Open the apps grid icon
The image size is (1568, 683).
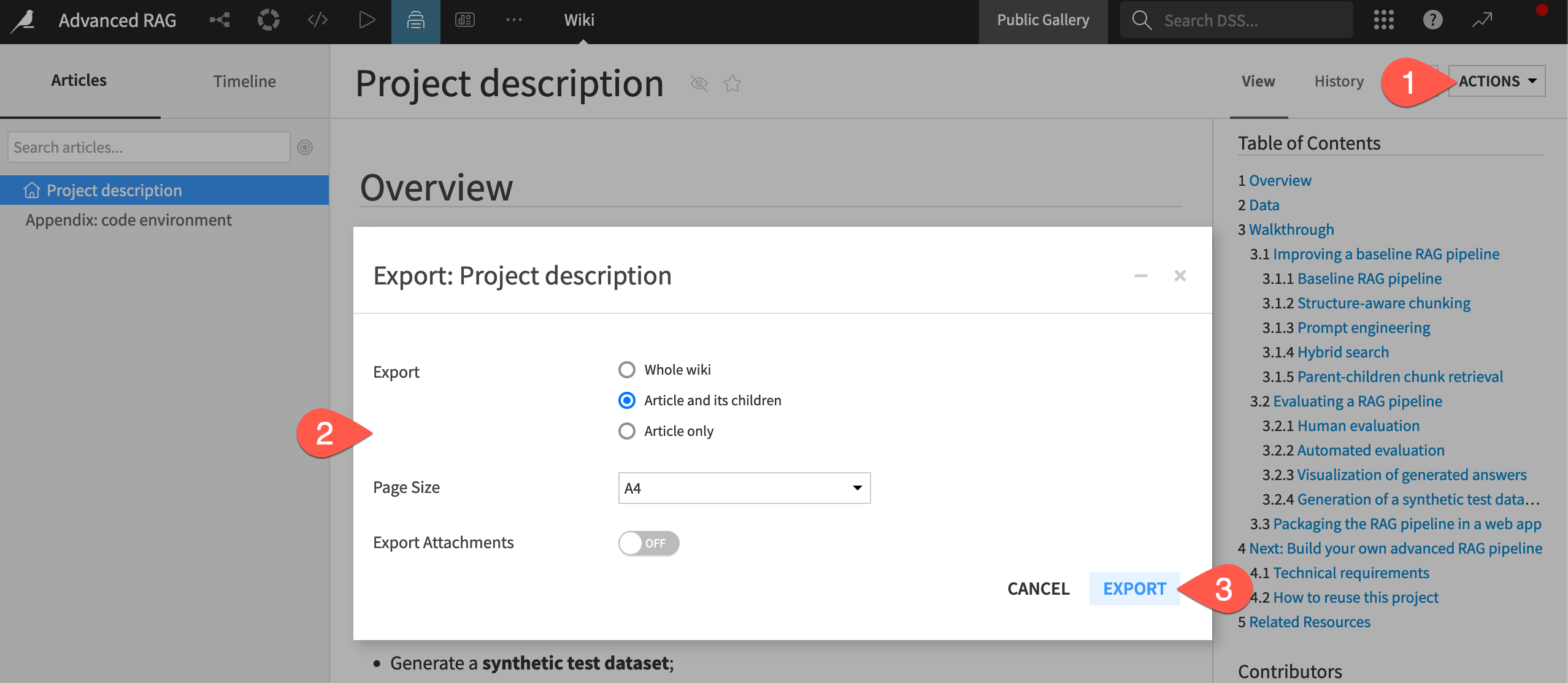point(1383,19)
